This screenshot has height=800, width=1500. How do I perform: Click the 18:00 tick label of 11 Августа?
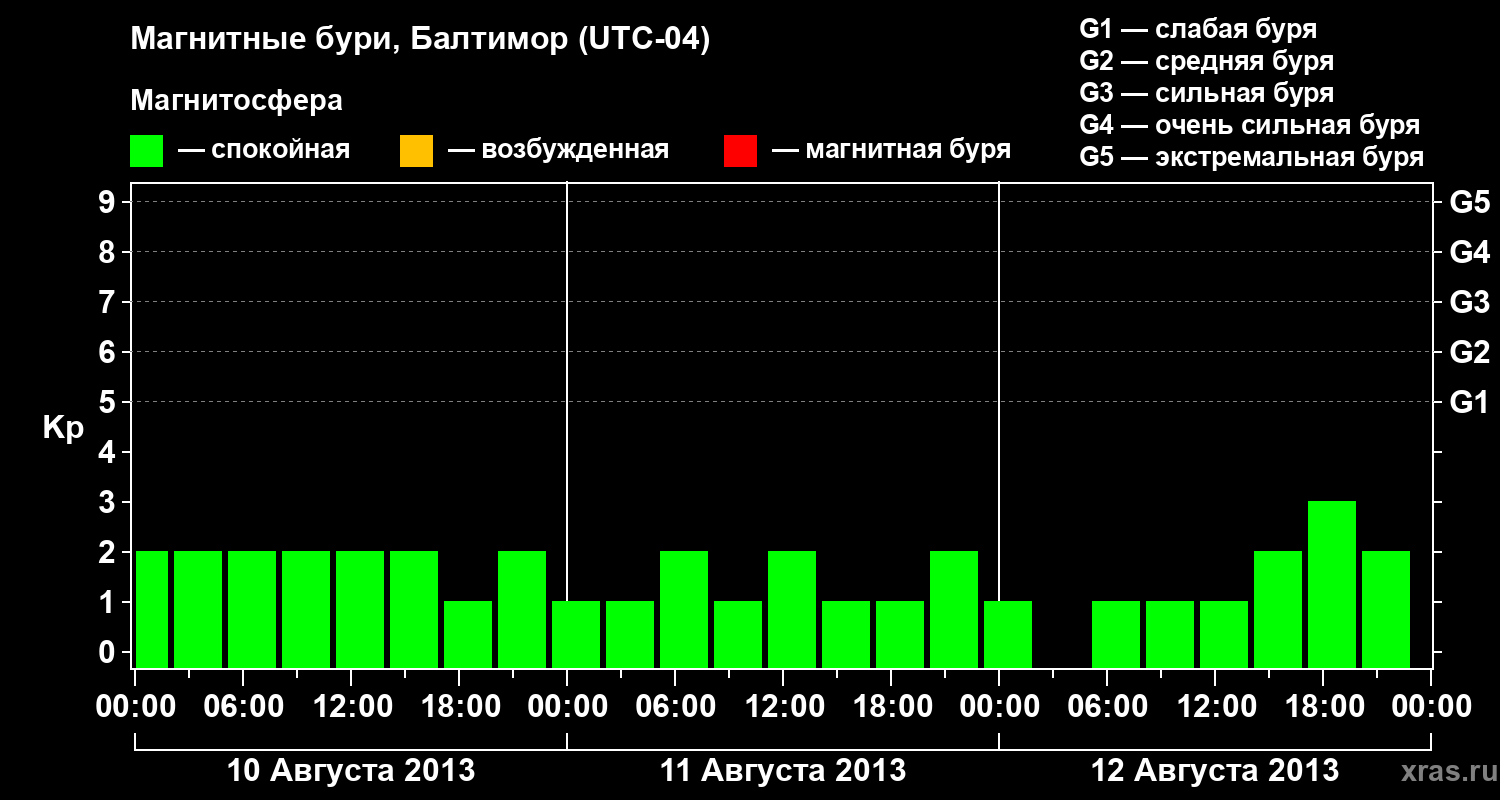(x=891, y=706)
